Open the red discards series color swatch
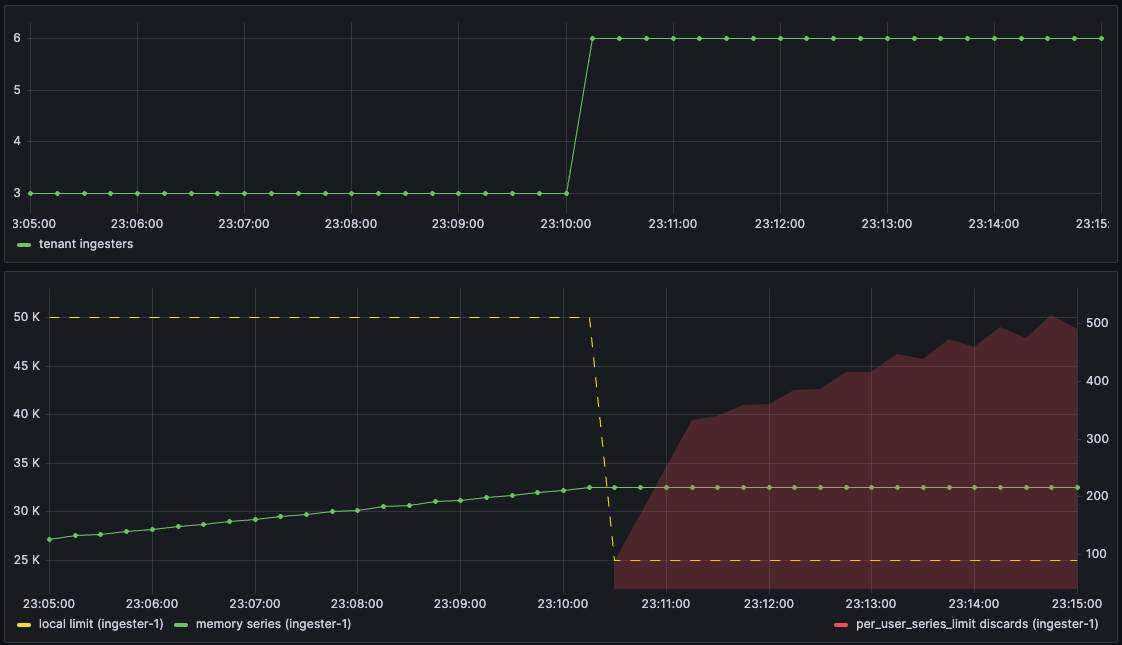The height and width of the screenshot is (645, 1122). point(841,624)
